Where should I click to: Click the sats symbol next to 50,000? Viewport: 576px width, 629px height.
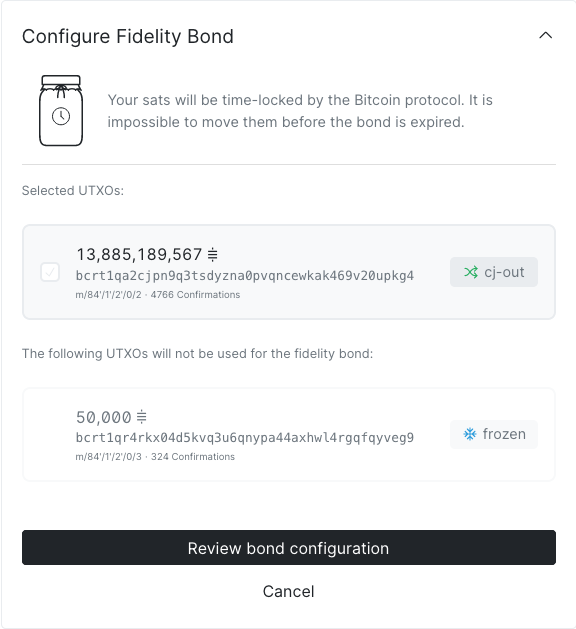pos(142,417)
